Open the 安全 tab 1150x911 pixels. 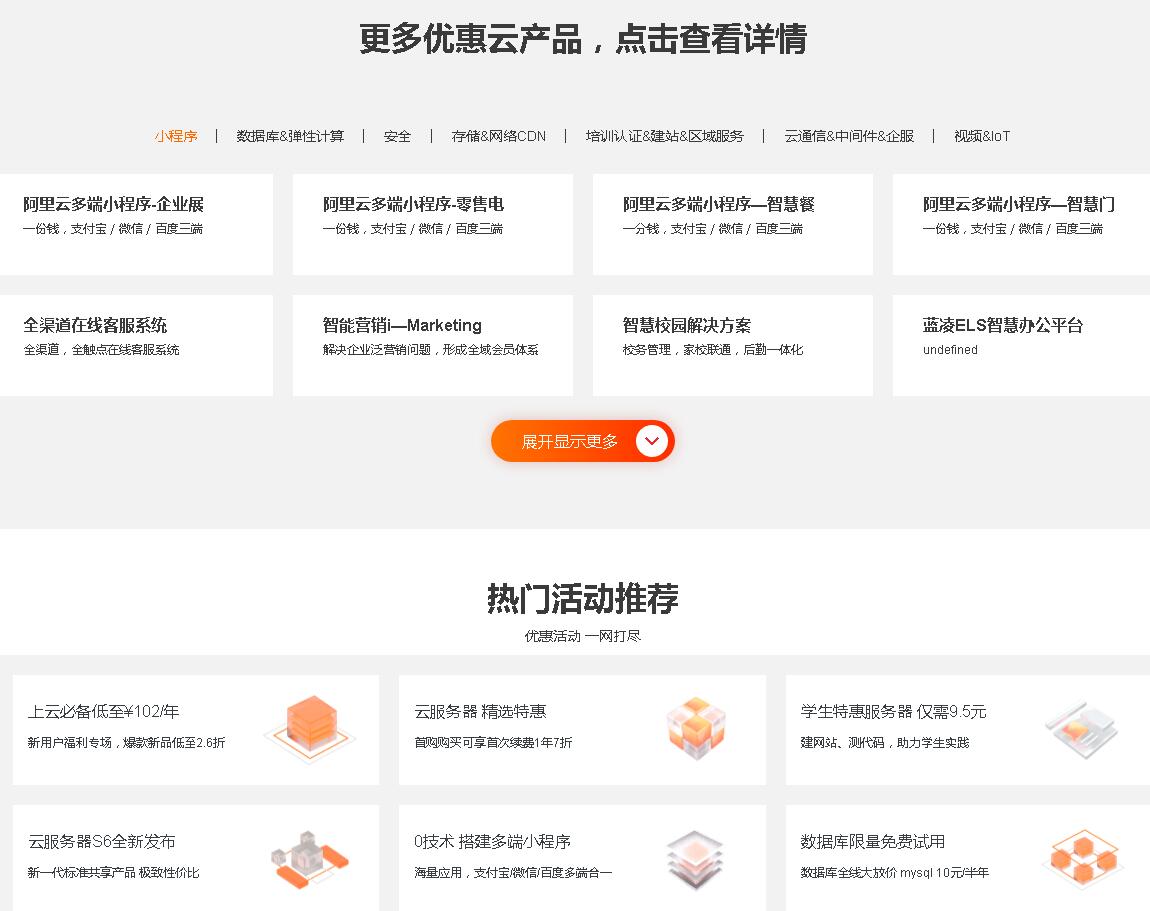click(397, 136)
